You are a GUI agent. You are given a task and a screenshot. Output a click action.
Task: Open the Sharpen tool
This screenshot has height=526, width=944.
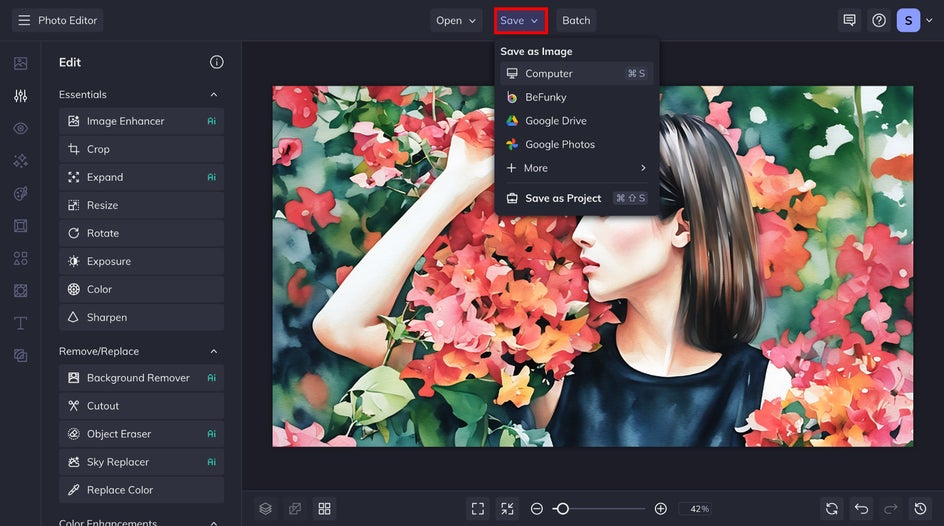[x=141, y=317]
